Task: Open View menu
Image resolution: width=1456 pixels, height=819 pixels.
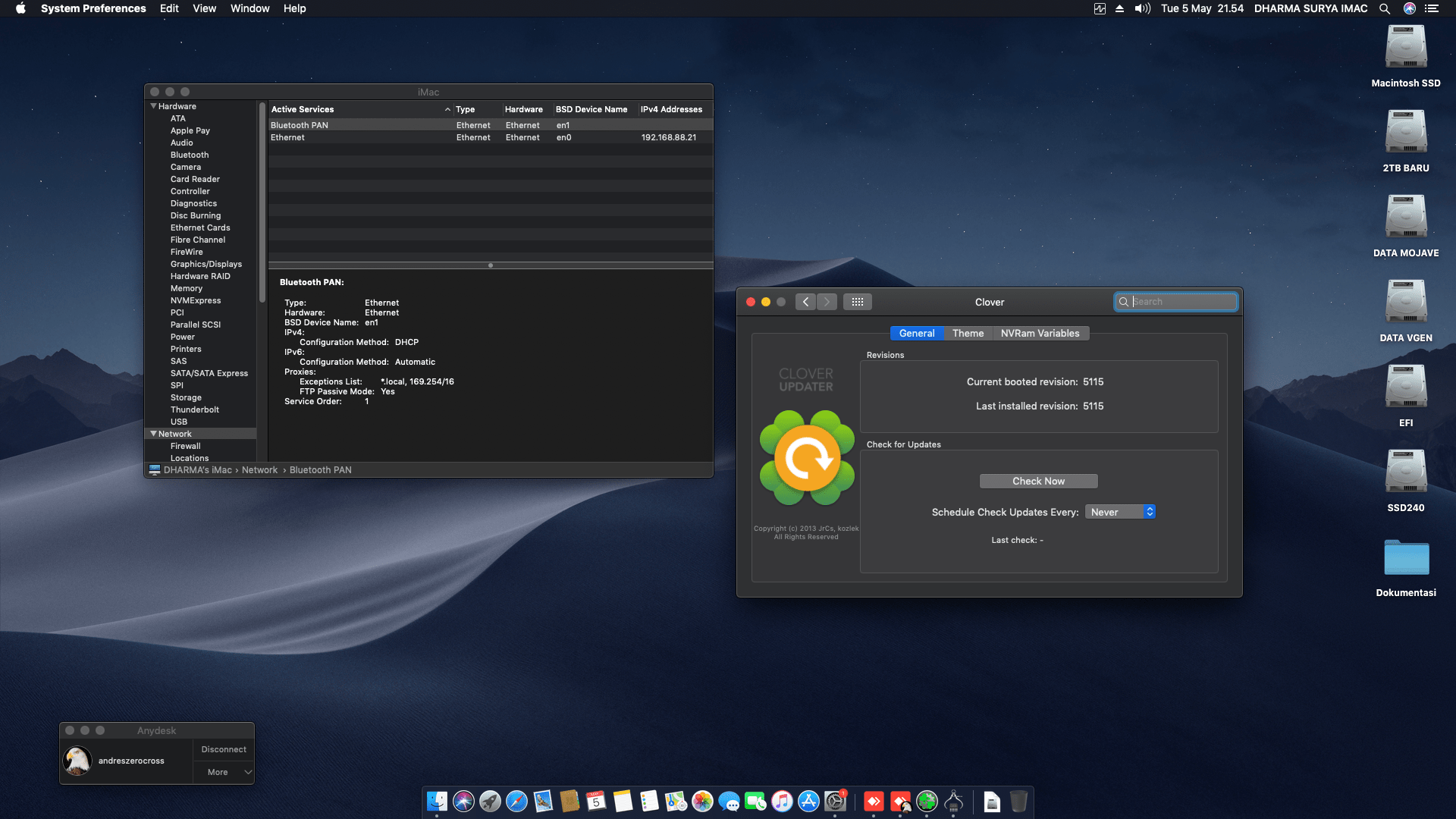Action: pyautogui.click(x=204, y=8)
